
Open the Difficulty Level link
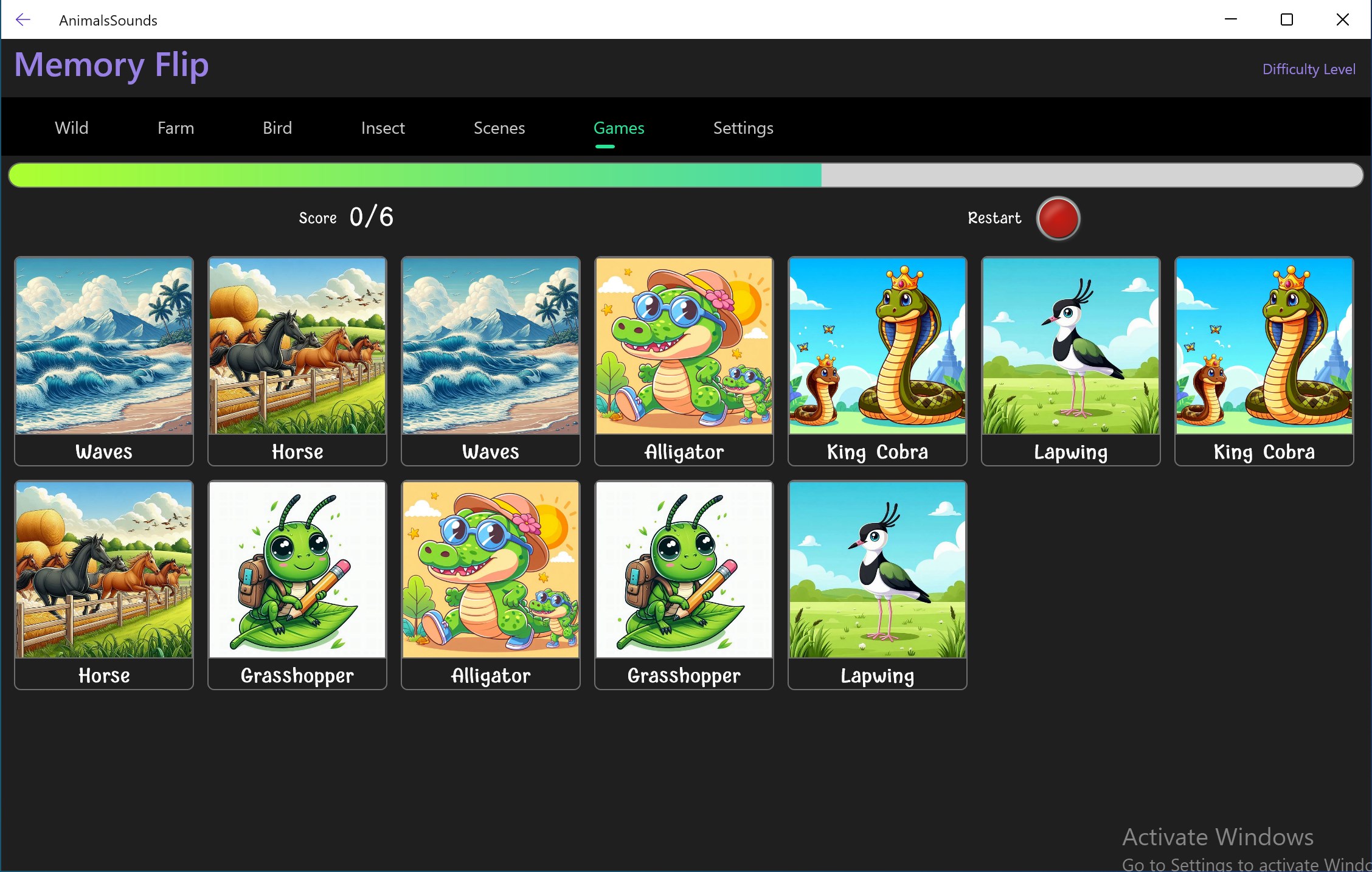pyautogui.click(x=1309, y=69)
